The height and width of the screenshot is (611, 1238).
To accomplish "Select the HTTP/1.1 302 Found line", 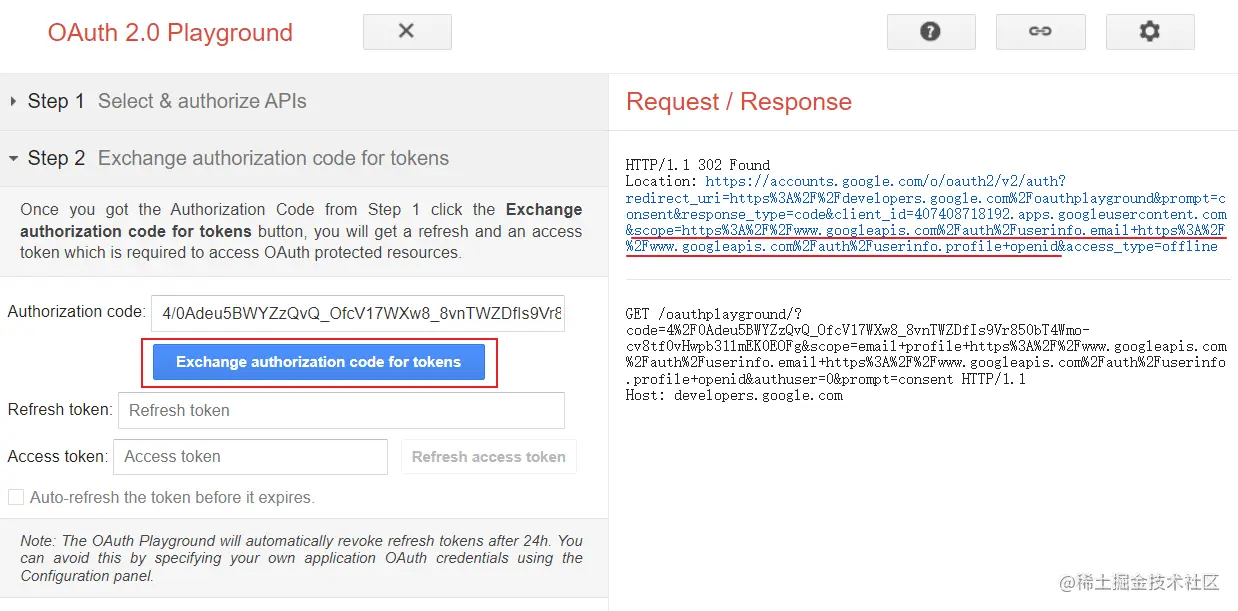I will pos(698,165).
